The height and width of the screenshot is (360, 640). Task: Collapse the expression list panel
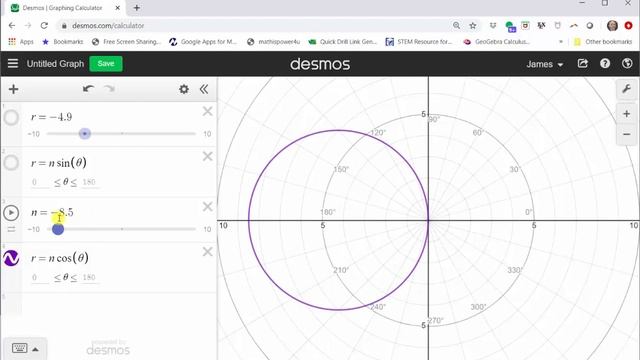coord(204,89)
